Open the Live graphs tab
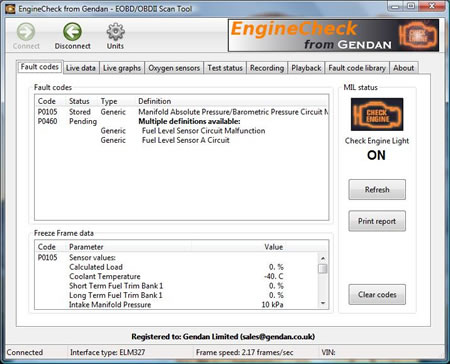 [x=122, y=68]
